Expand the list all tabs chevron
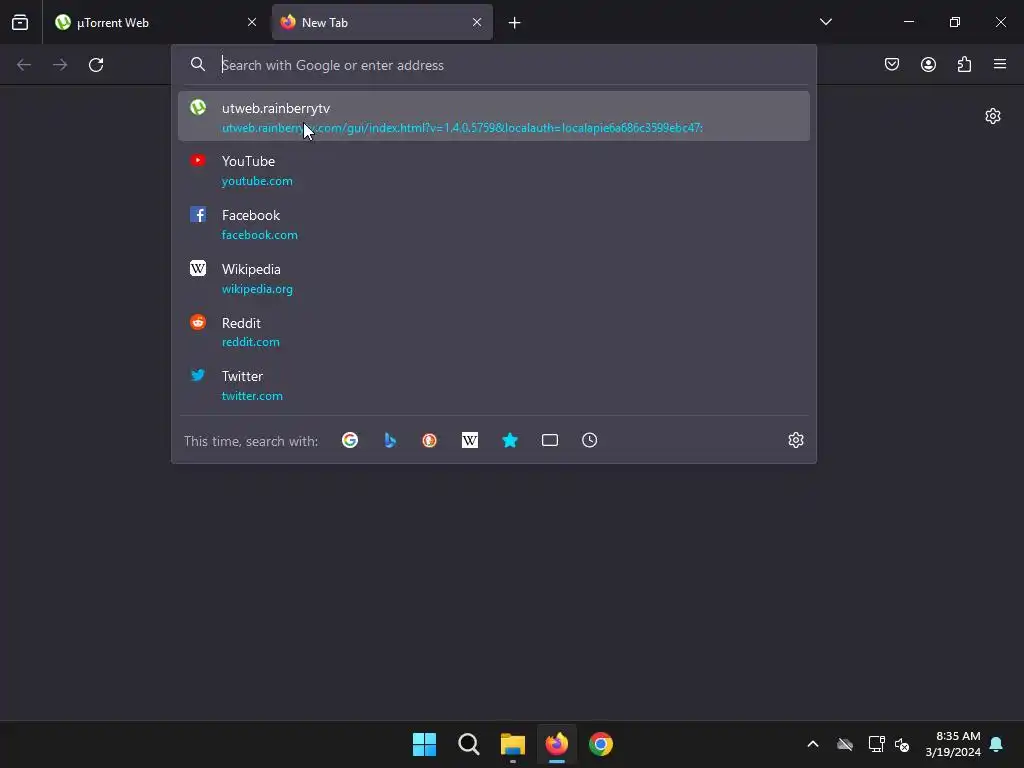Viewport: 1024px width, 768px height. 825,22
